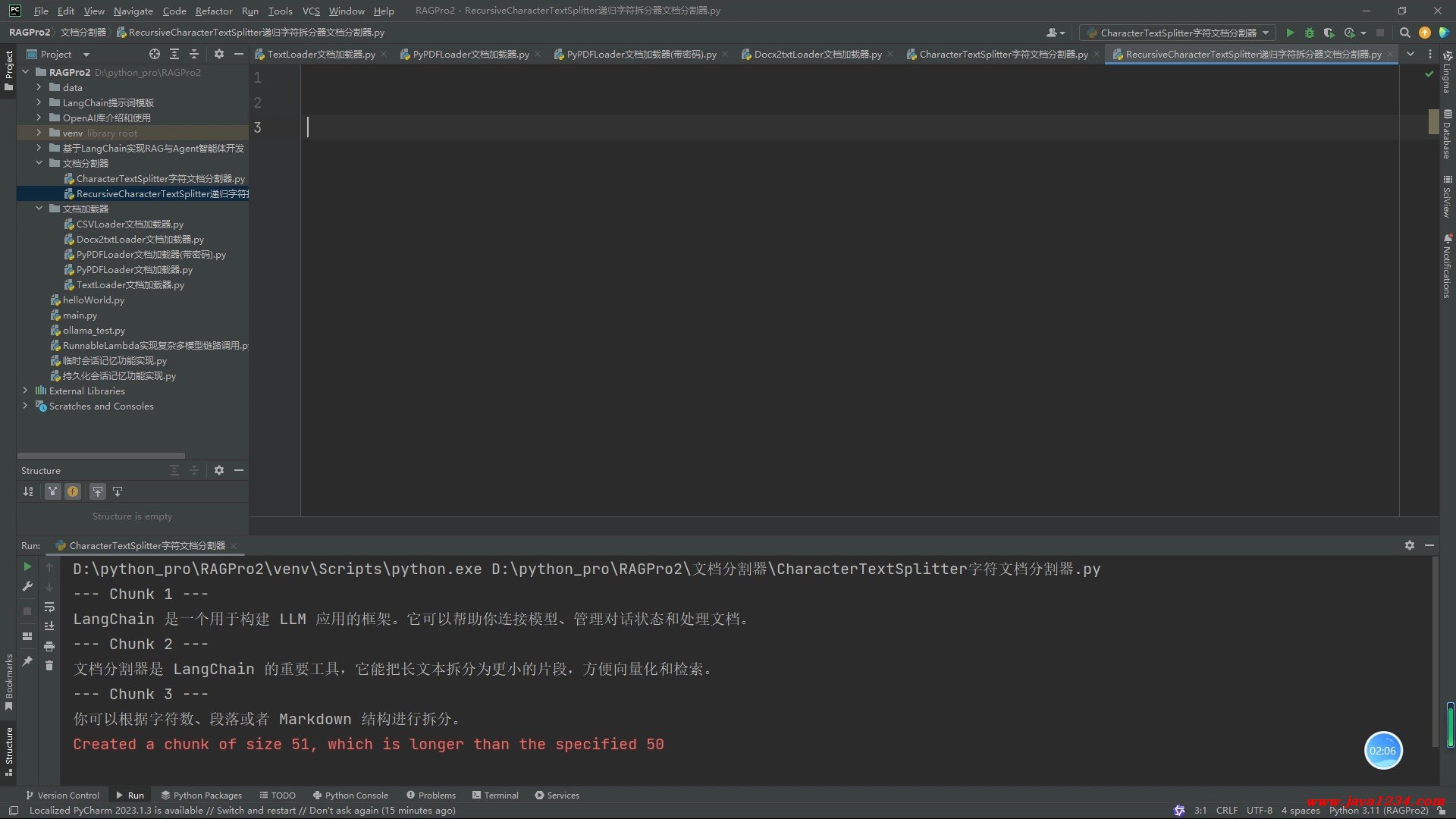Open the Terminal tool window
Viewport: 1456px width, 819px height.
(x=495, y=795)
